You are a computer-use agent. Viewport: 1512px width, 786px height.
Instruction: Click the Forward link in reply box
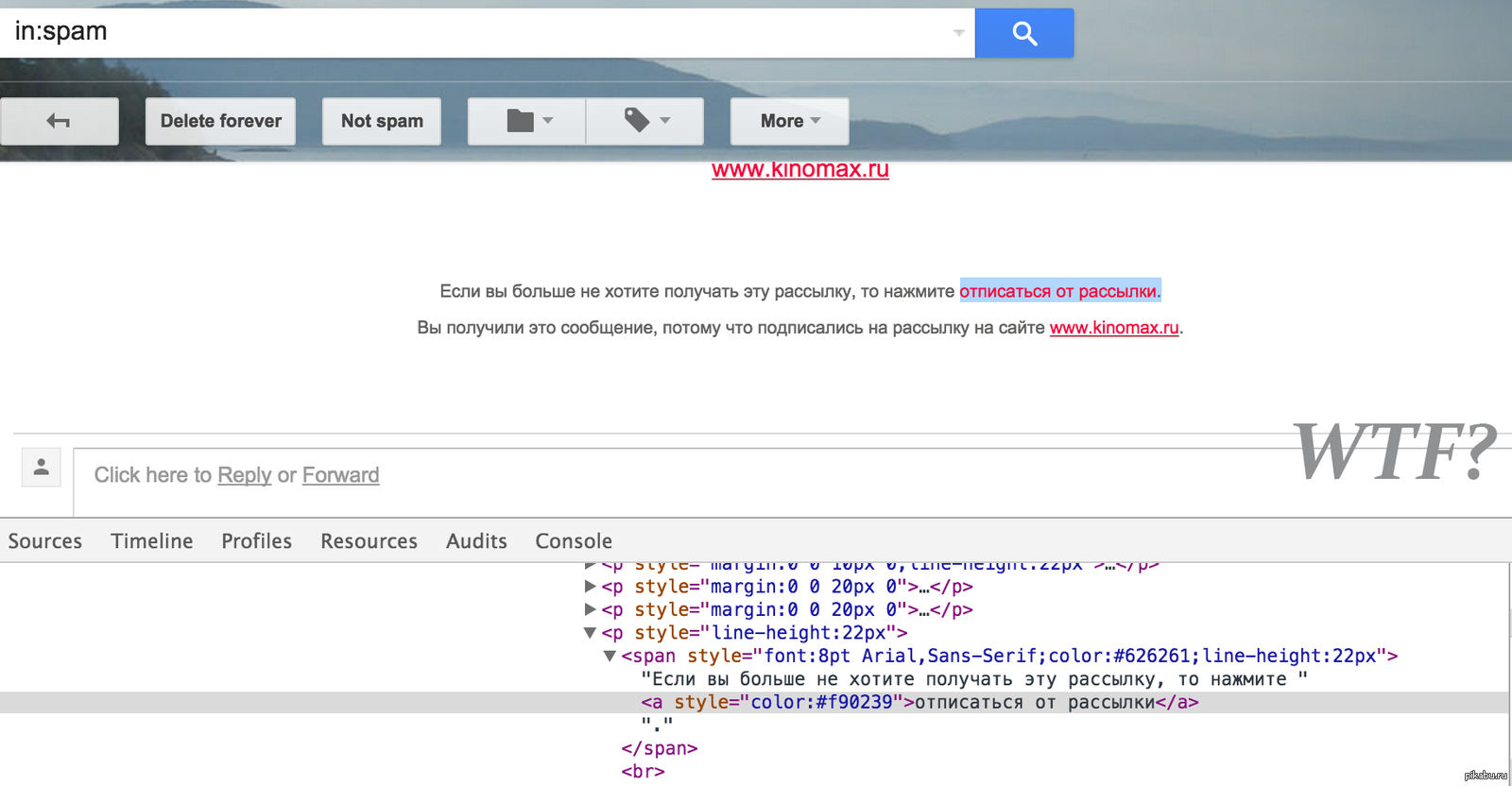tap(340, 475)
